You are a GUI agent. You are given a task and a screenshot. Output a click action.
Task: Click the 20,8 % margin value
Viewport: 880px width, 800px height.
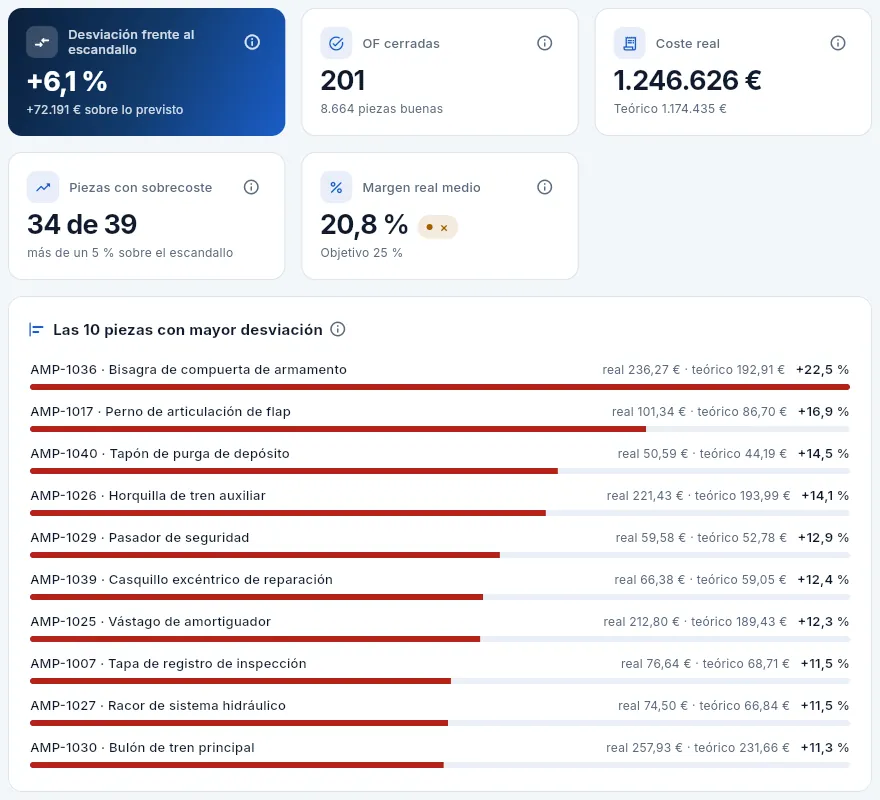pos(364,225)
